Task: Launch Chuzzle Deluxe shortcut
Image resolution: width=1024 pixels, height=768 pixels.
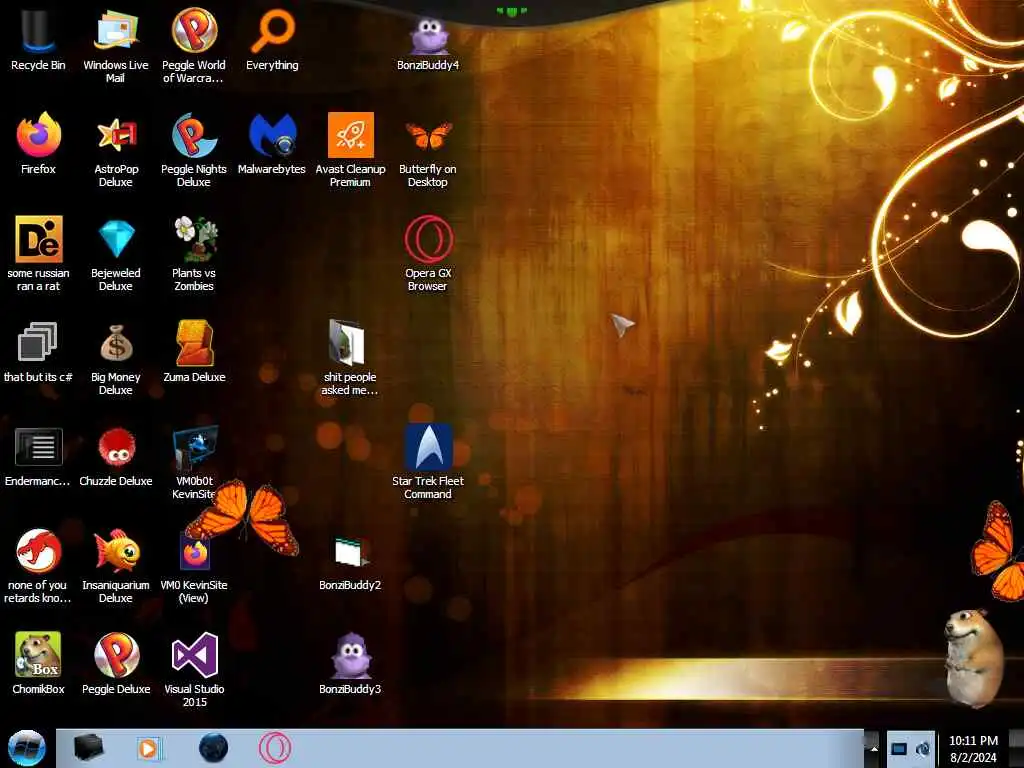Action: tap(116, 457)
